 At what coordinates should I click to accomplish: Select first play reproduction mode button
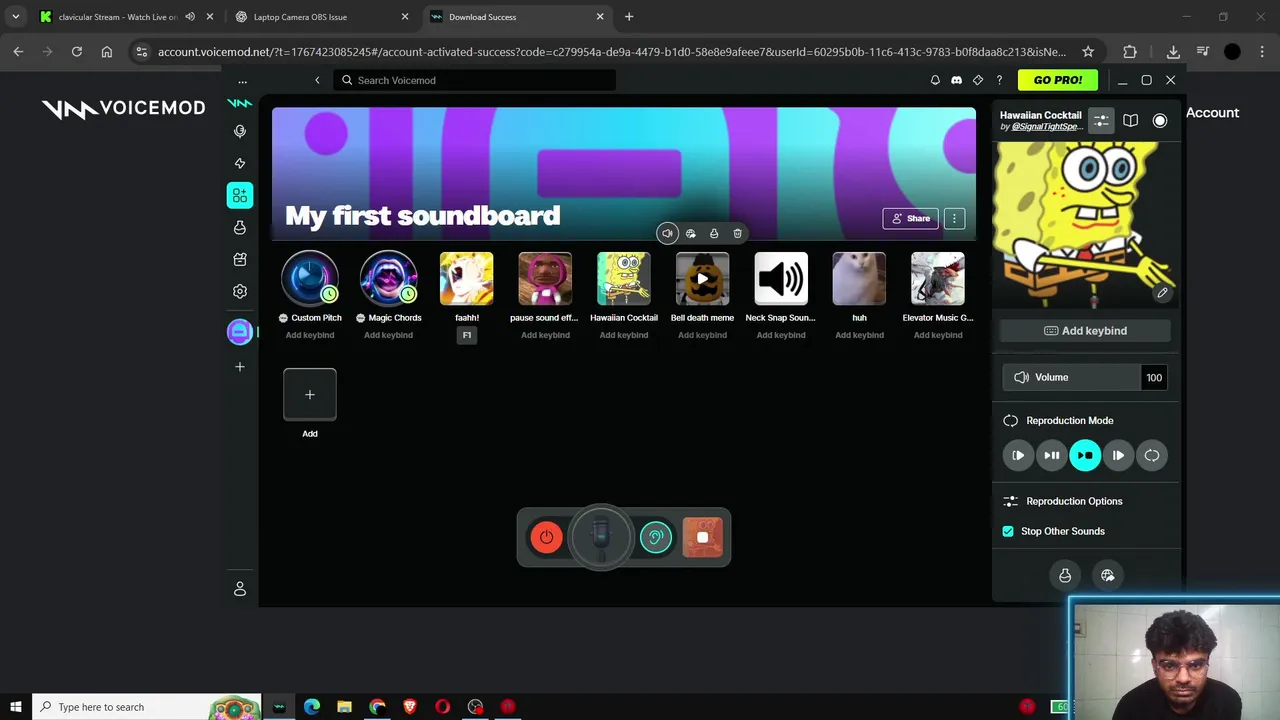tap(1018, 455)
